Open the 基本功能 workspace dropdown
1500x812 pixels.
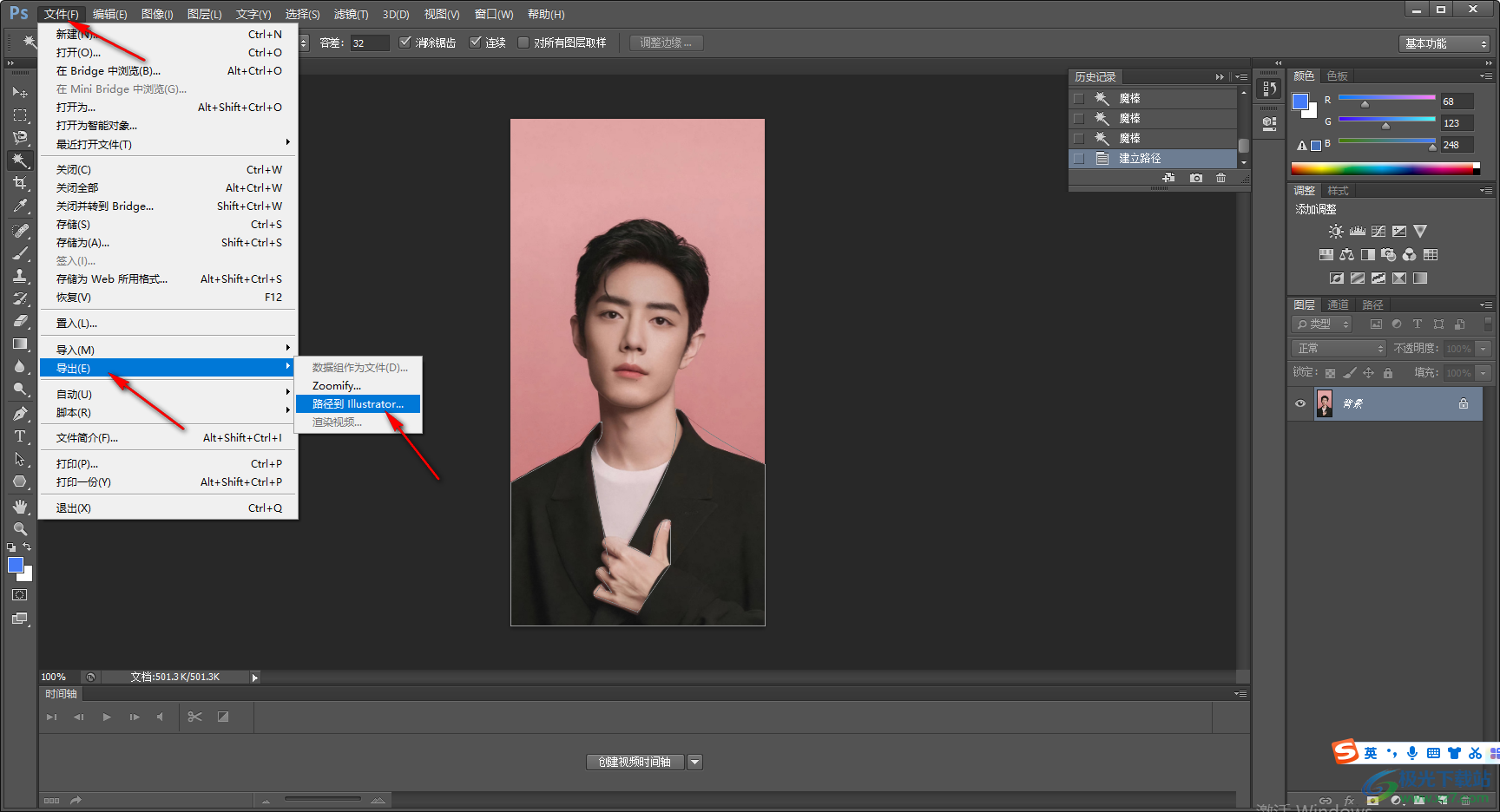1445,43
